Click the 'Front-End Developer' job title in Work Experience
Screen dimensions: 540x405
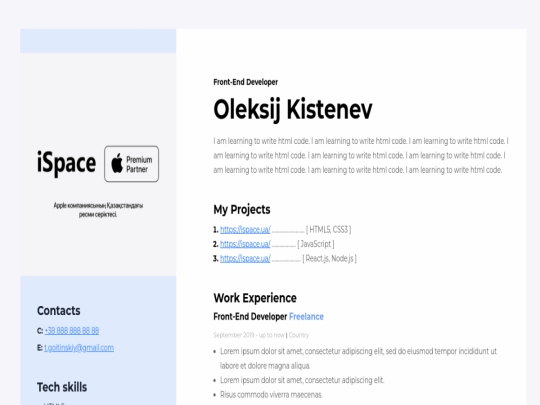point(250,316)
